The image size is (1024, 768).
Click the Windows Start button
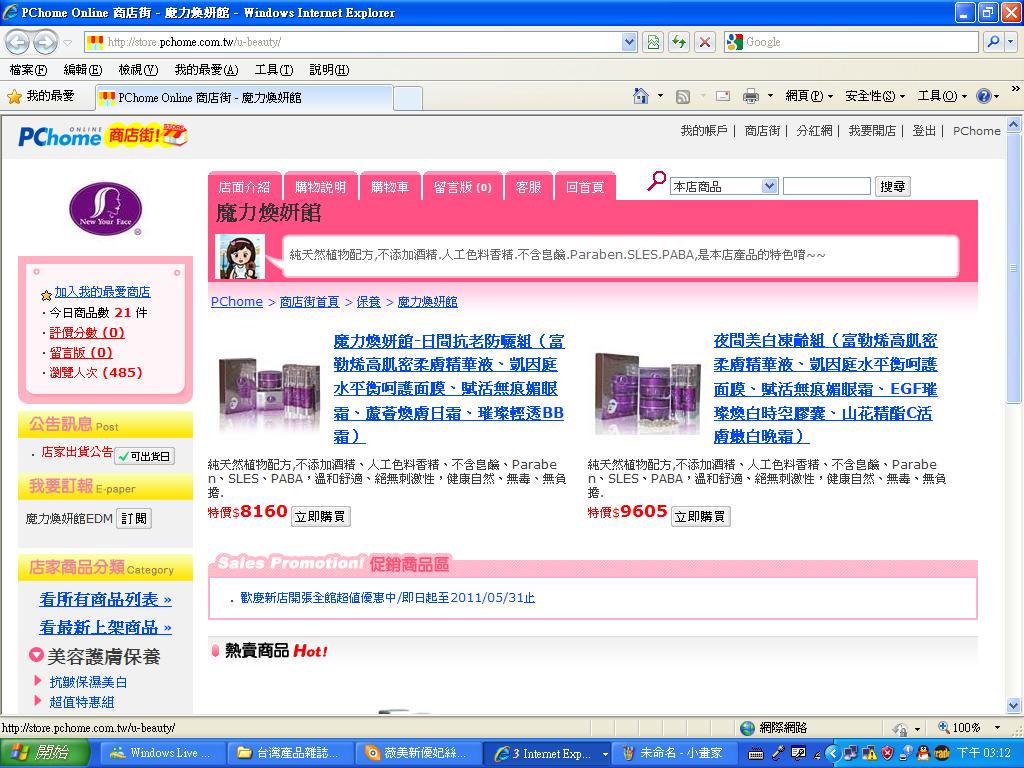pyautogui.click(x=44, y=753)
